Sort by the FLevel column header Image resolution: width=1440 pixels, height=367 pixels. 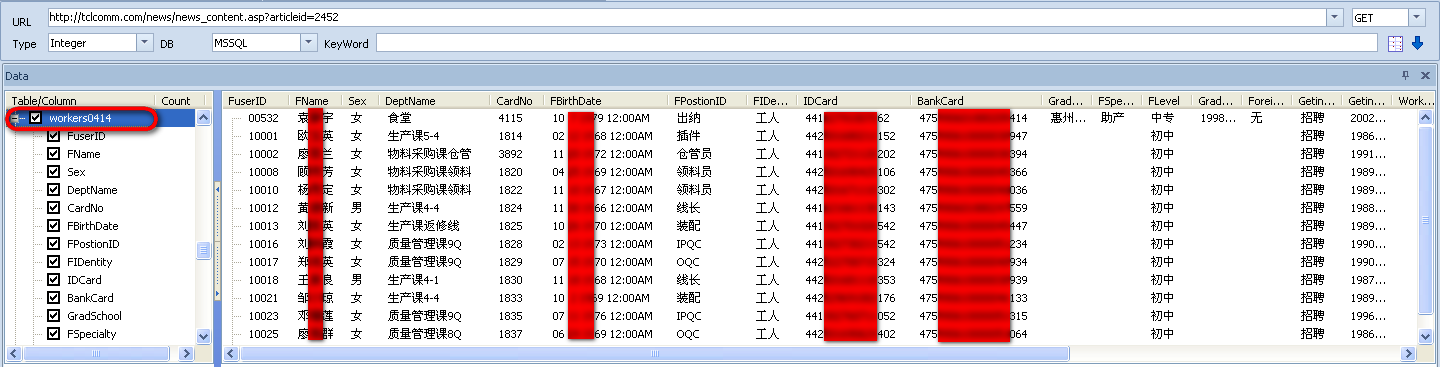pyautogui.click(x=1167, y=101)
